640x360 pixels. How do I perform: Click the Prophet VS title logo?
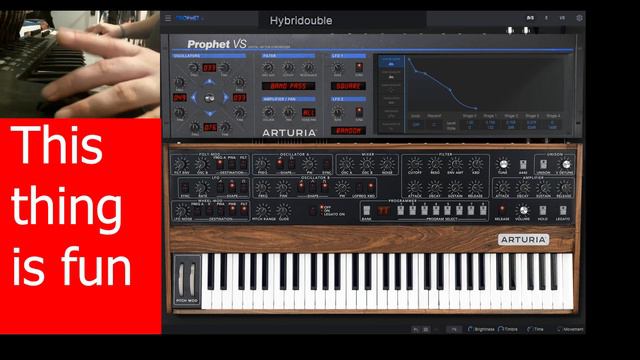coord(216,44)
